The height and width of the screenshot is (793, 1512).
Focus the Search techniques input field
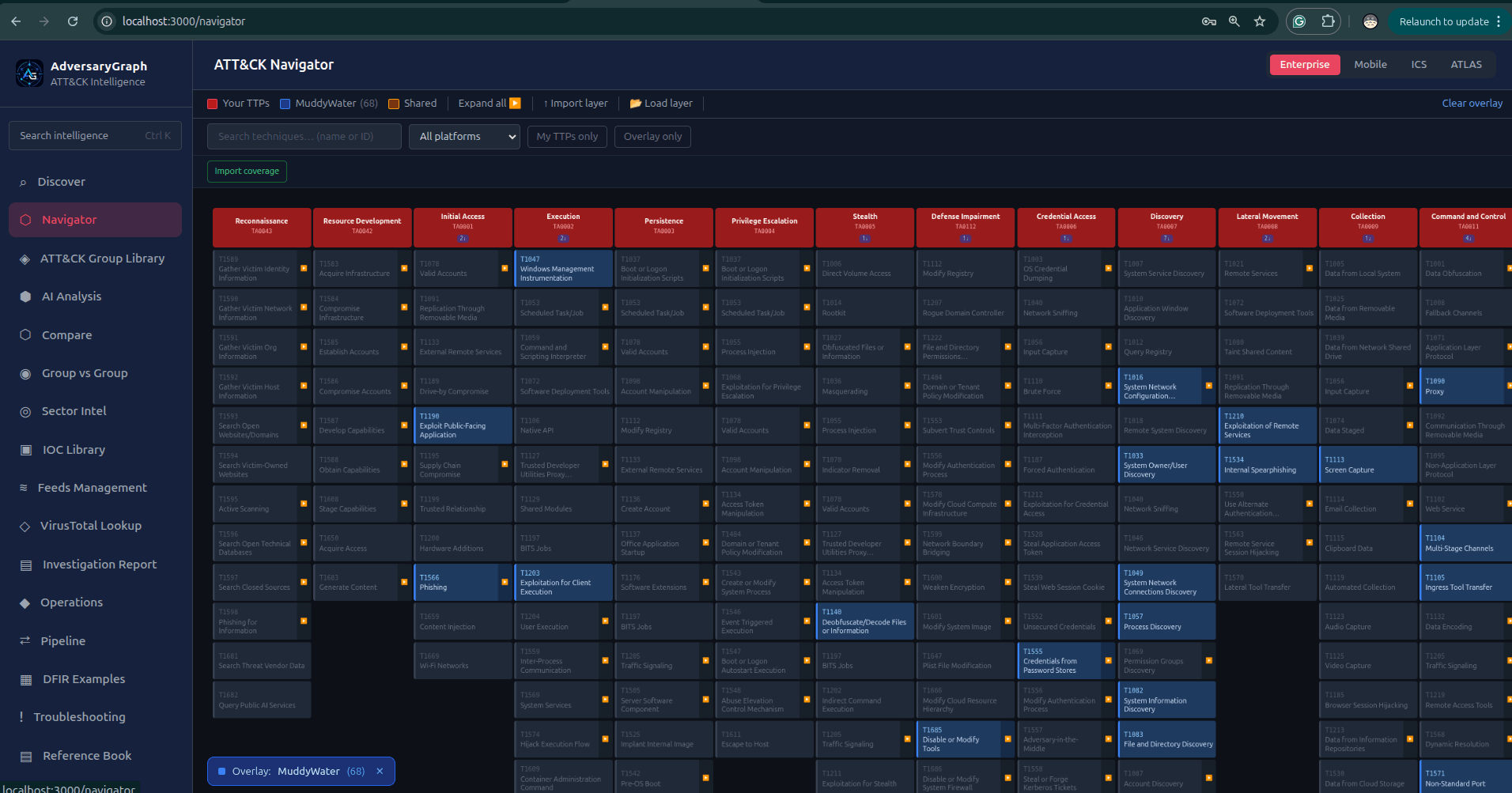304,137
